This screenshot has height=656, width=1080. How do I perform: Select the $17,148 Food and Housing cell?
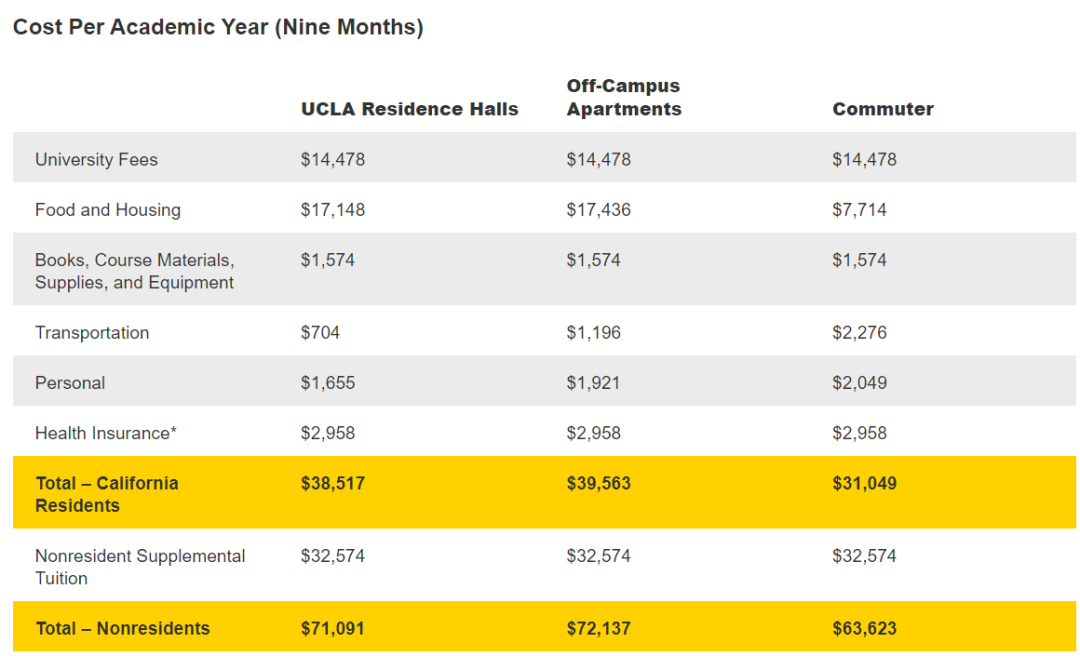pos(333,209)
